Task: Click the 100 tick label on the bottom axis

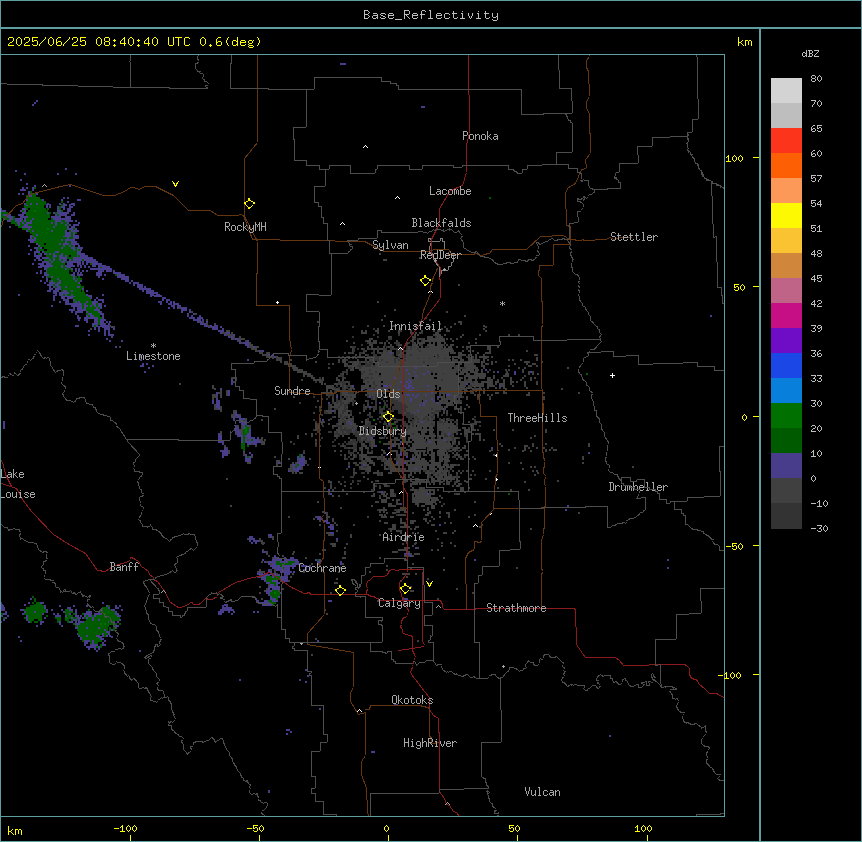Action: click(x=643, y=828)
